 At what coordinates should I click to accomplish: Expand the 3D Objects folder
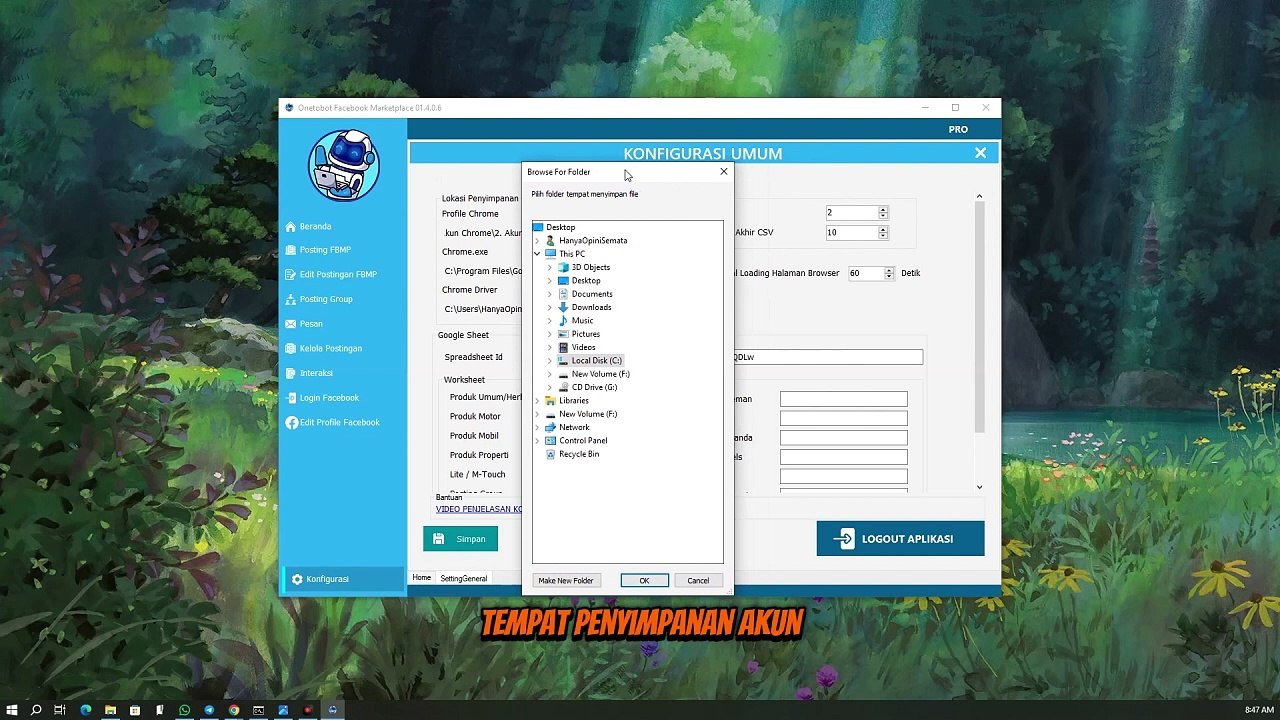click(549, 267)
